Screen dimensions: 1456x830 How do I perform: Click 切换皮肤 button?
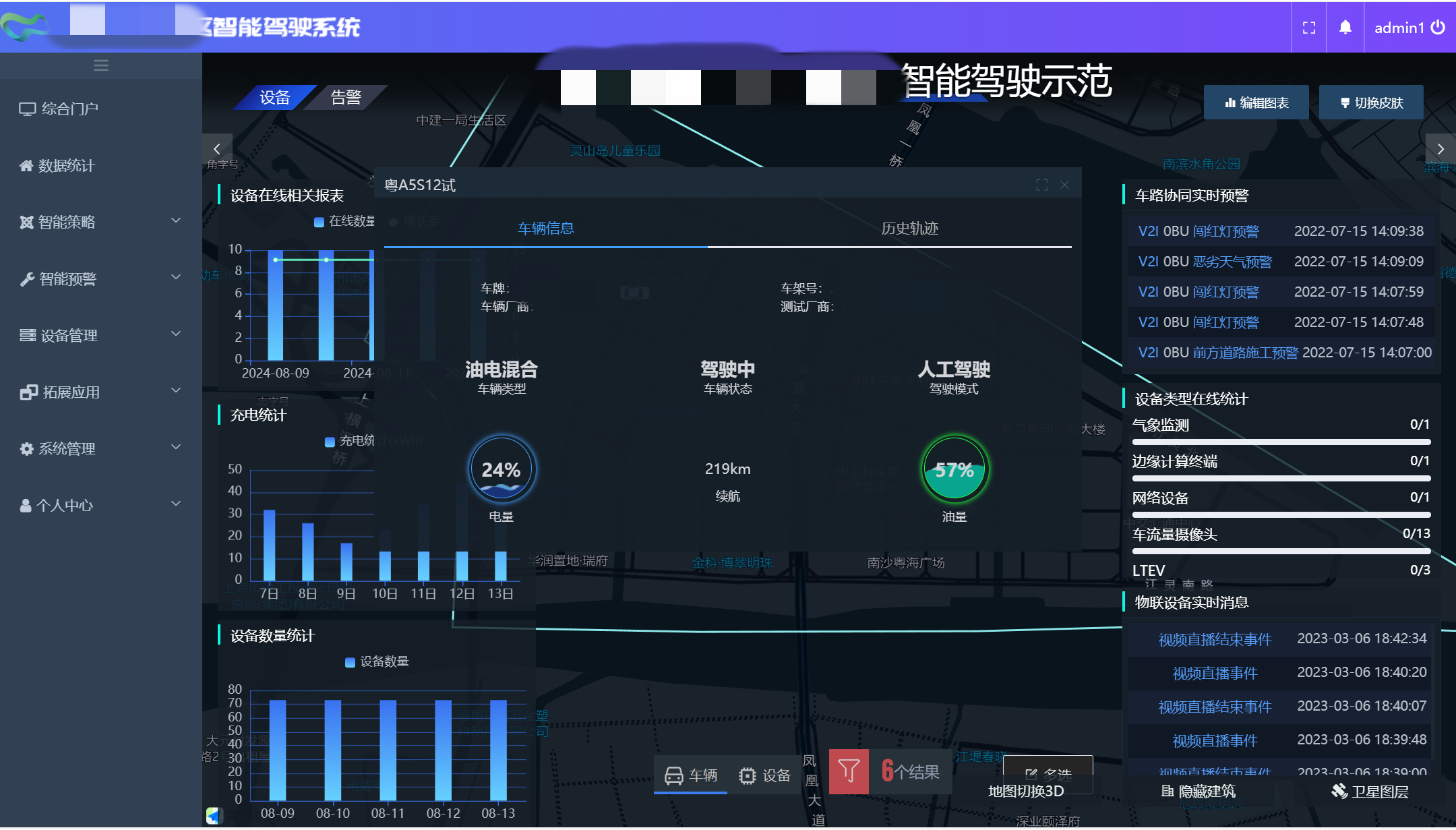[x=1371, y=102]
